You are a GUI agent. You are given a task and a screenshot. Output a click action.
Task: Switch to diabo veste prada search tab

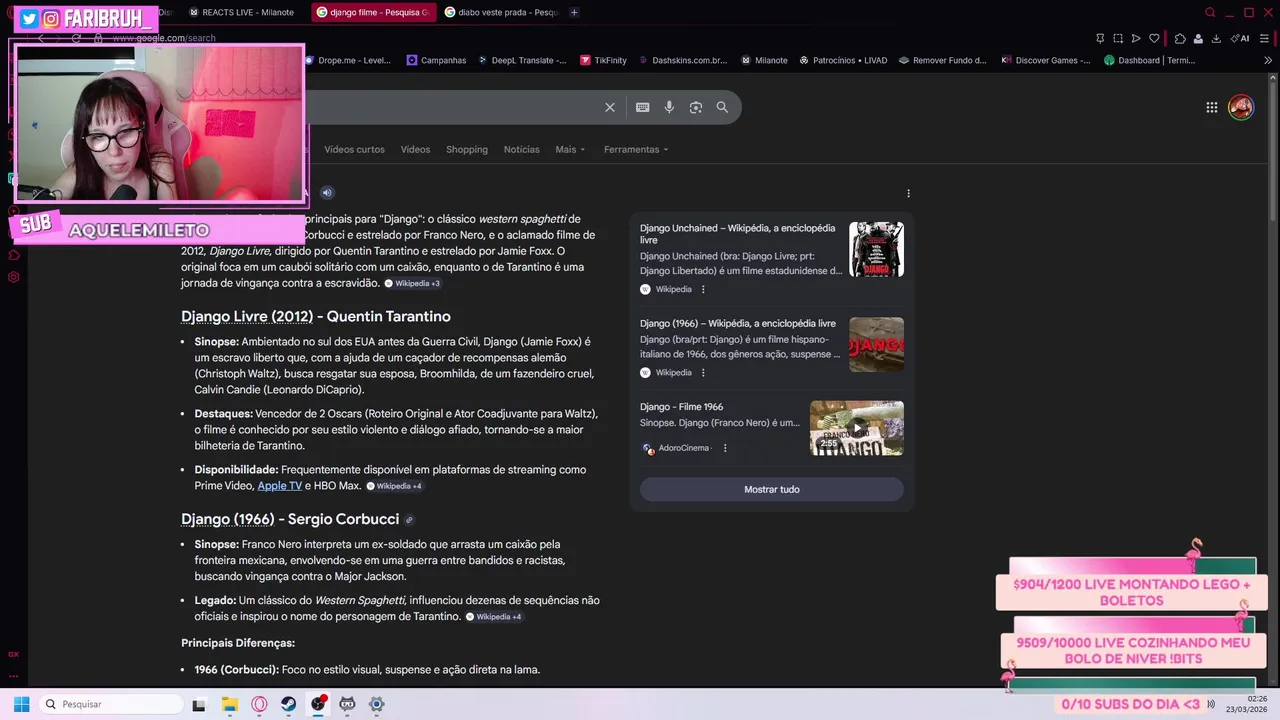click(x=500, y=12)
